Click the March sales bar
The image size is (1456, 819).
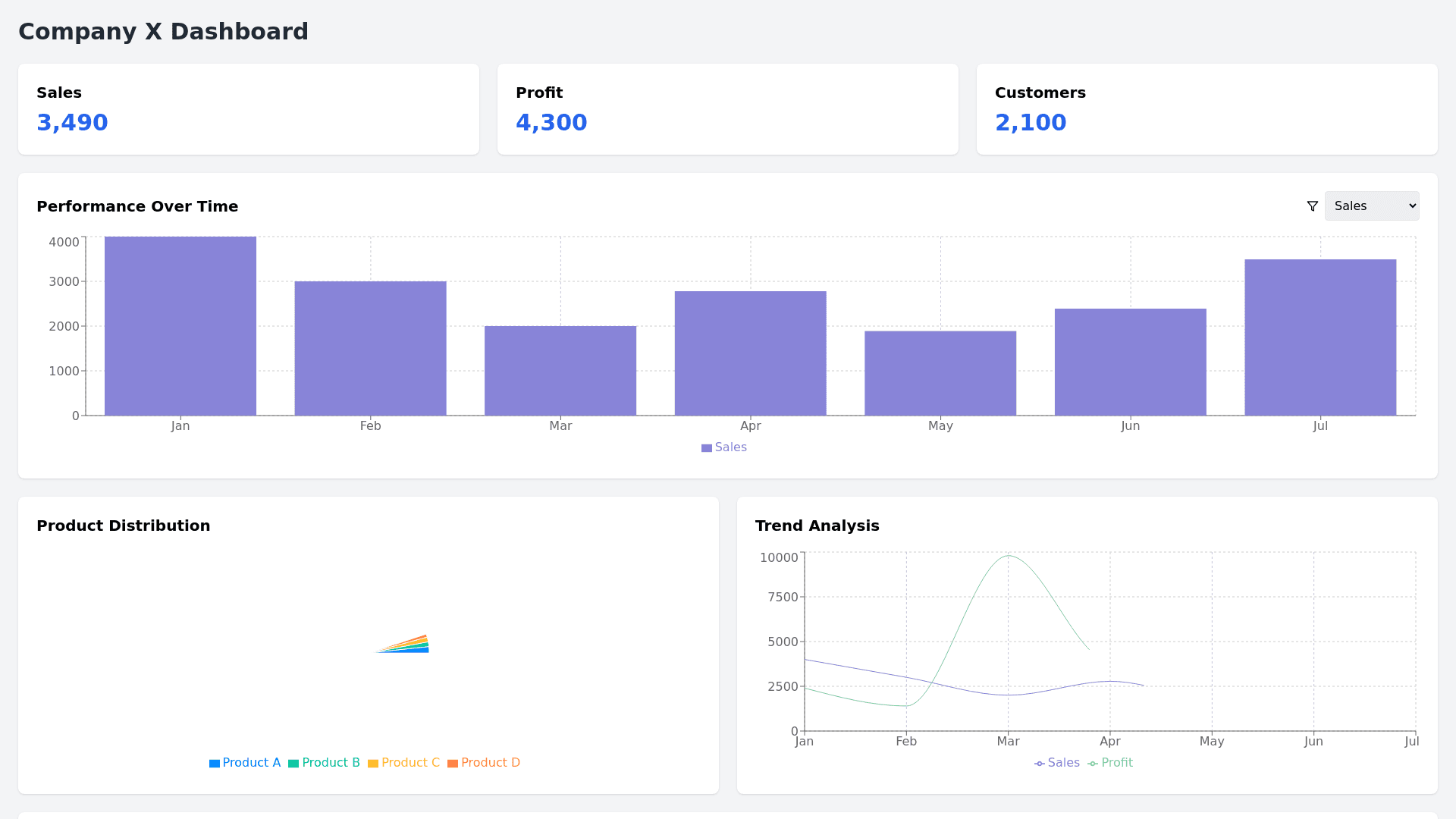[560, 371]
